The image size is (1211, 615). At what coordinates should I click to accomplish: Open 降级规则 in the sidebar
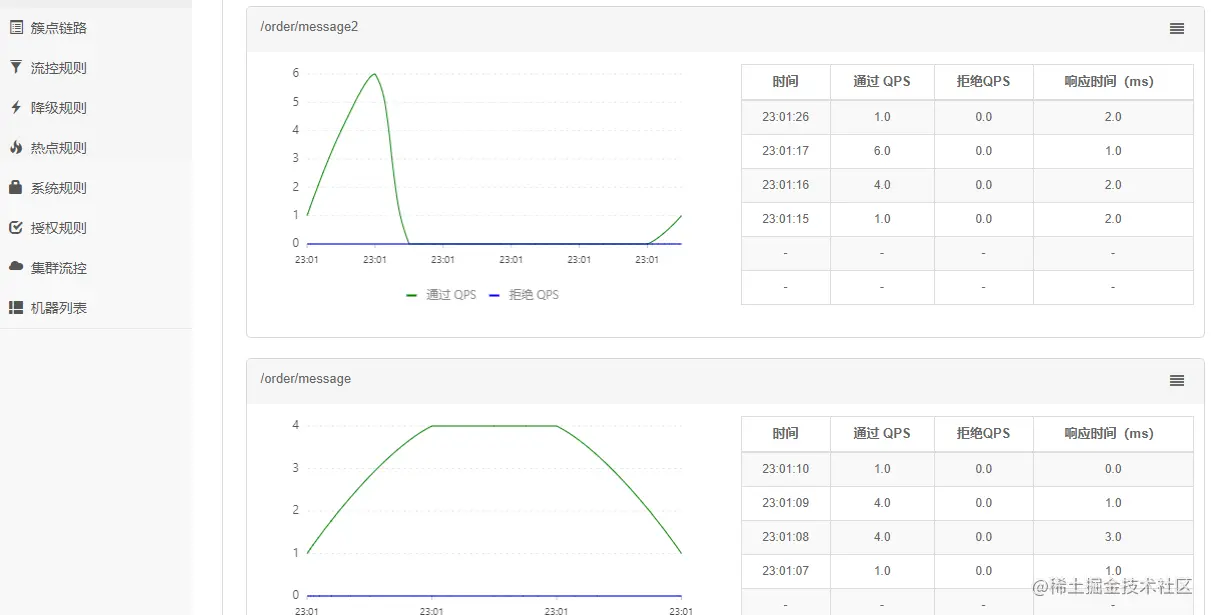58,108
